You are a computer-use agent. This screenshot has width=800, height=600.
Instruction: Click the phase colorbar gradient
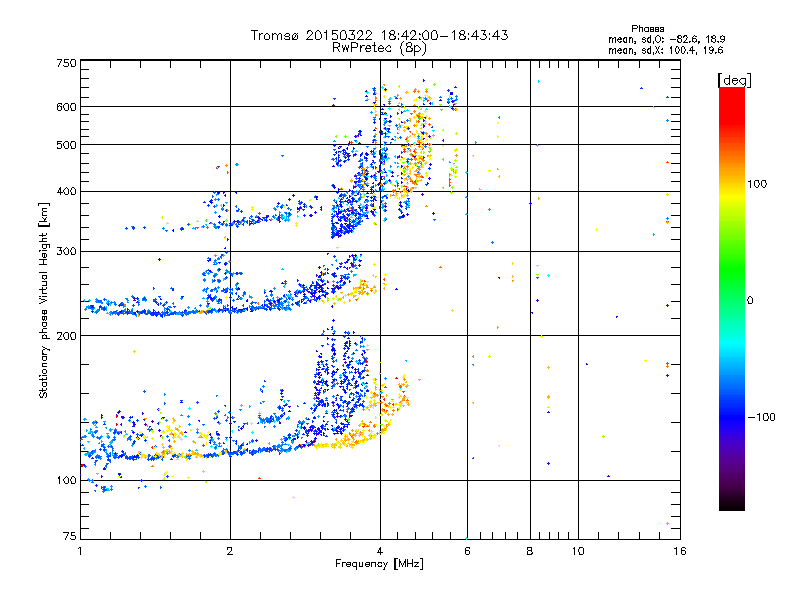pos(732,298)
